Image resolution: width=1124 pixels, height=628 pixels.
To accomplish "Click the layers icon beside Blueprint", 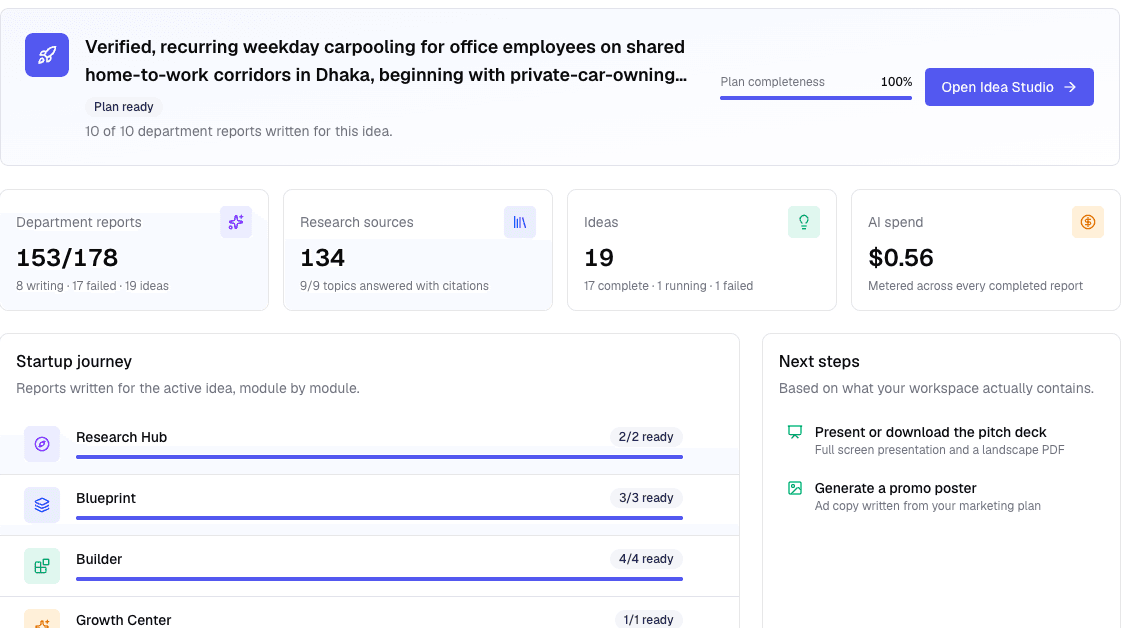I will click(42, 505).
